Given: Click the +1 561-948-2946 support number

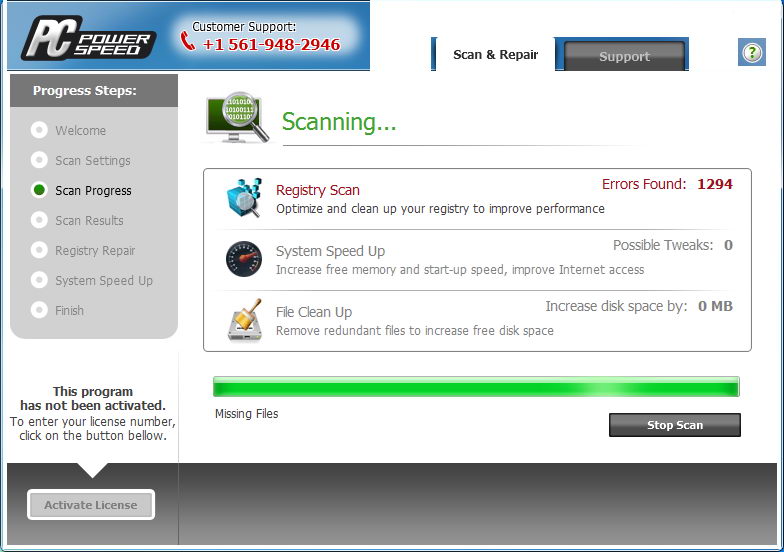Looking at the screenshot, I should tap(272, 44).
